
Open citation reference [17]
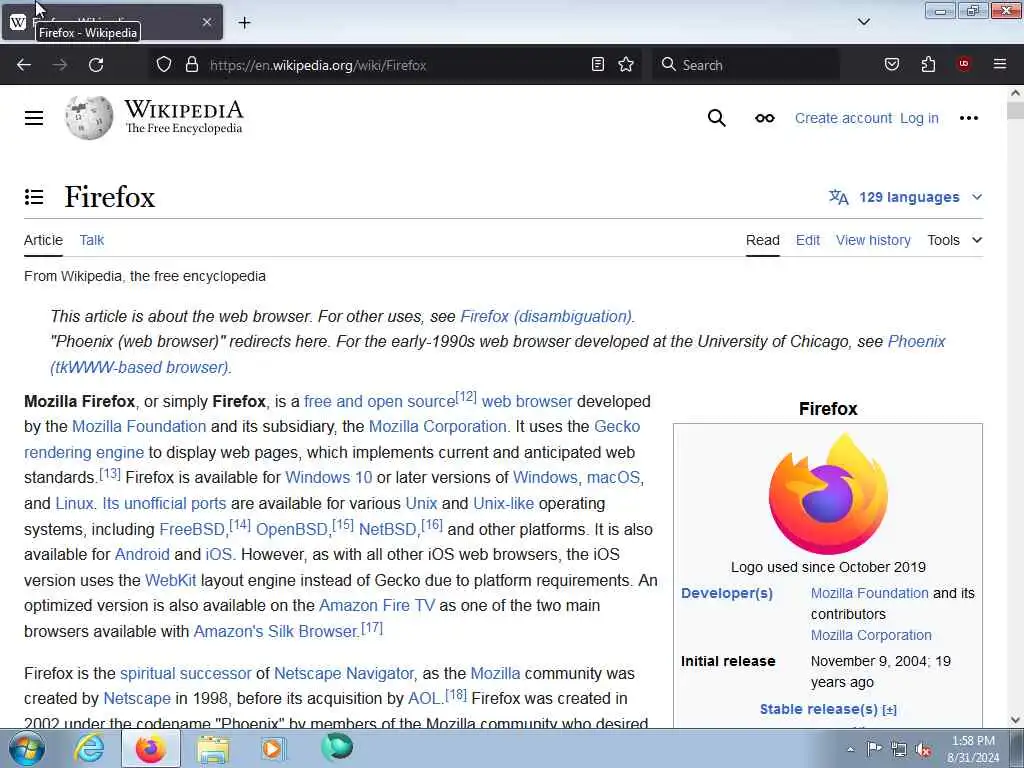(x=372, y=628)
